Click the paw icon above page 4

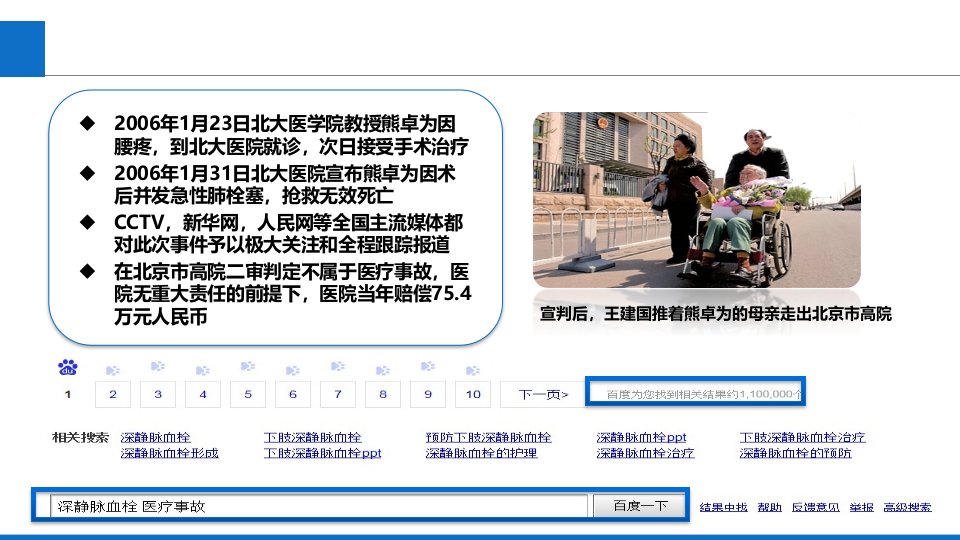click(x=203, y=370)
